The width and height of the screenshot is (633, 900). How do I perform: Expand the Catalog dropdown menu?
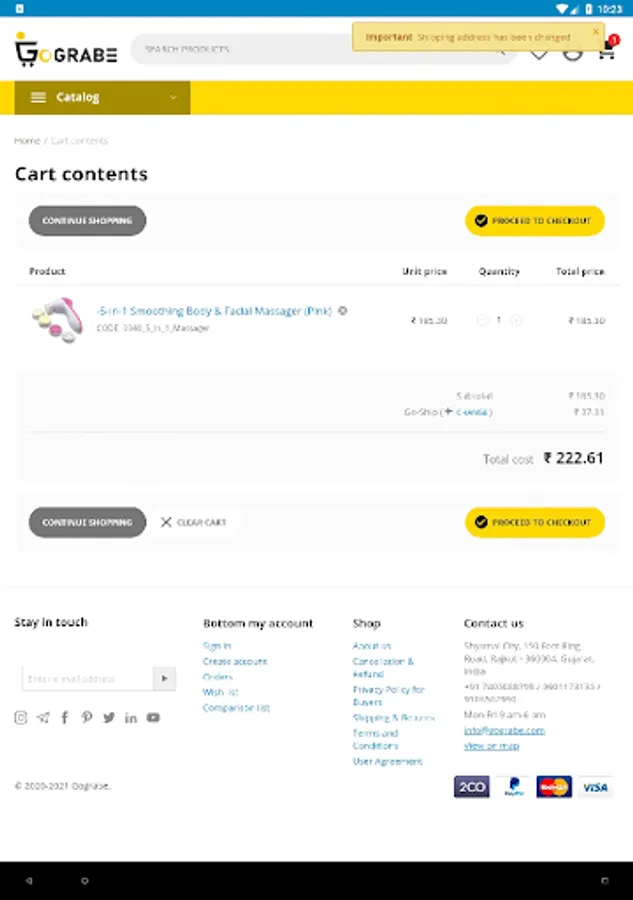(102, 97)
